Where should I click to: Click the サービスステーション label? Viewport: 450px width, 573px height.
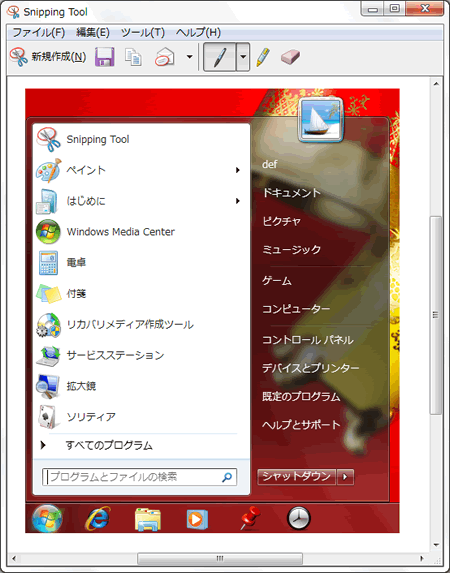pyautogui.click(x=115, y=355)
